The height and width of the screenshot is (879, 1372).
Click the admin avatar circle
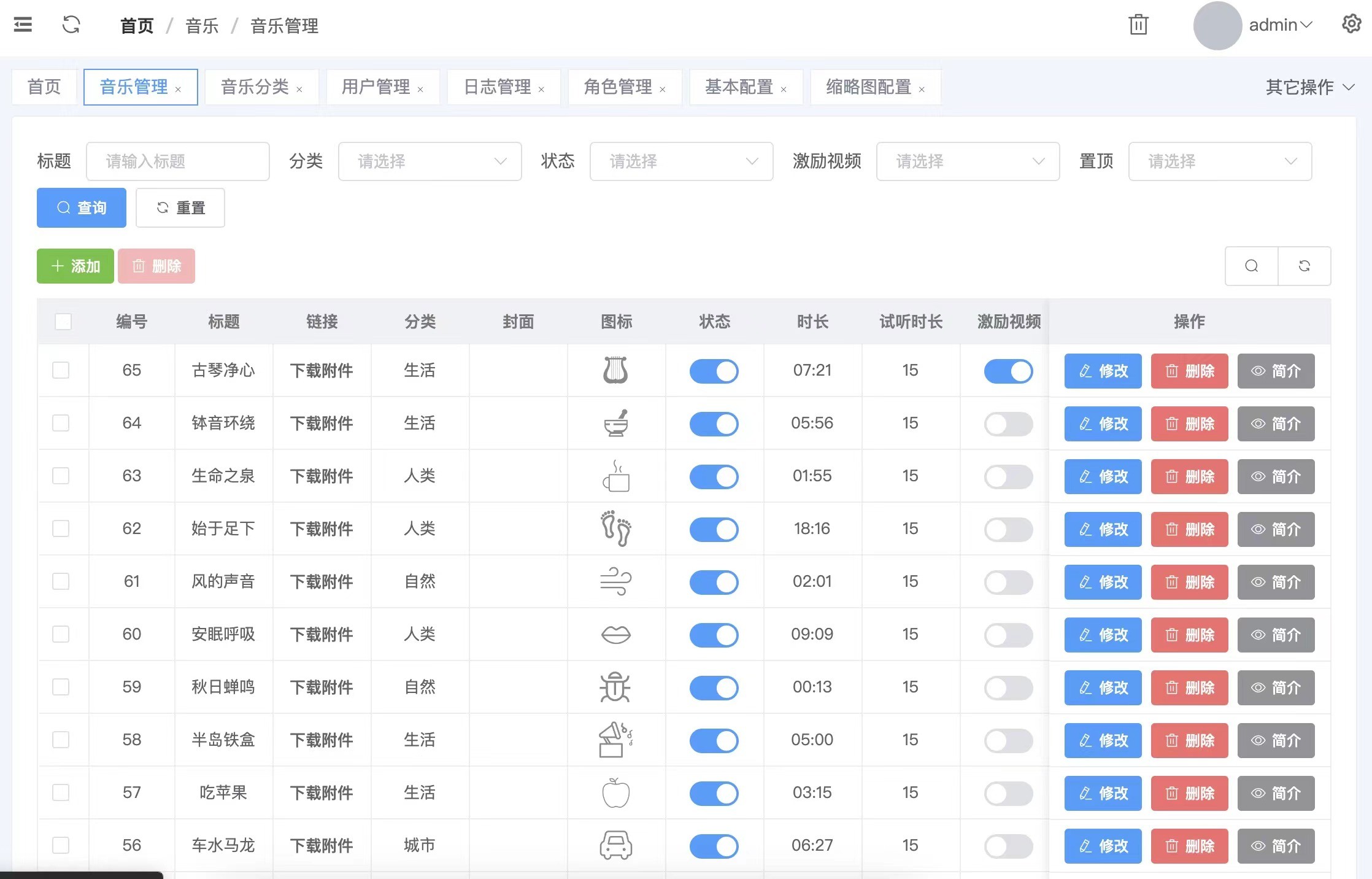coord(1217,25)
